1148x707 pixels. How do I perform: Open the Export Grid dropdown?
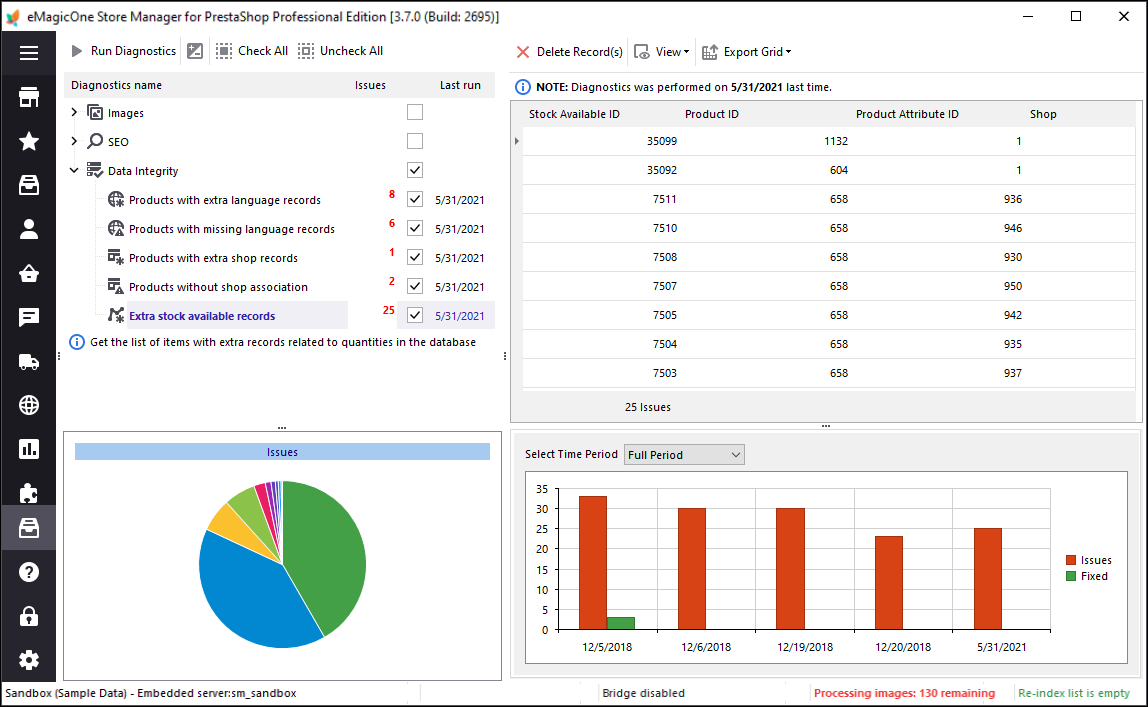tap(747, 52)
